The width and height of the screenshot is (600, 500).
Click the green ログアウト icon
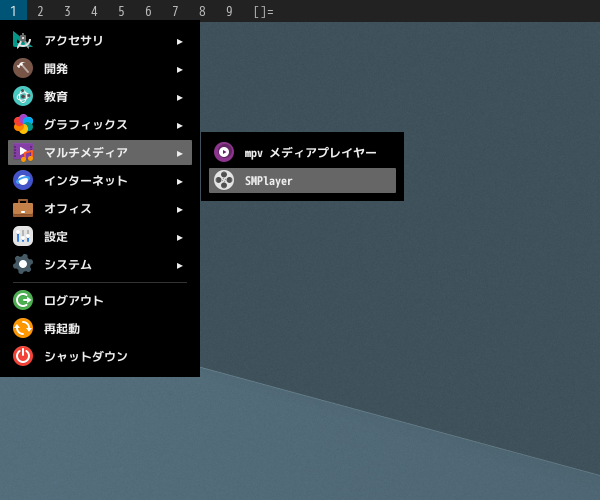[x=23, y=300]
